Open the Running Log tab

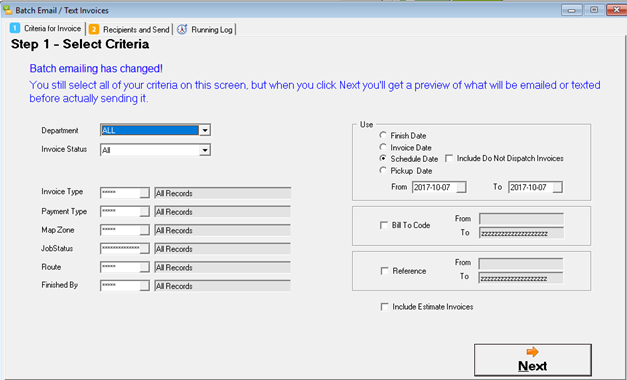tap(205, 29)
